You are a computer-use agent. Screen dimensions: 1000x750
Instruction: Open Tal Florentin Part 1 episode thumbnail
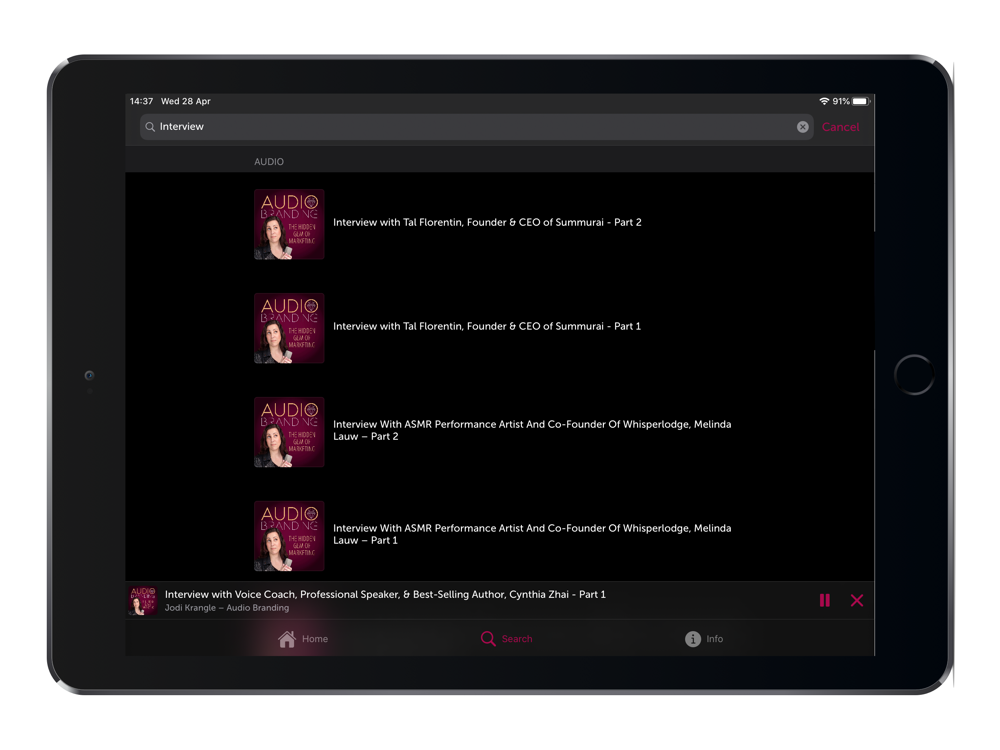click(289, 328)
